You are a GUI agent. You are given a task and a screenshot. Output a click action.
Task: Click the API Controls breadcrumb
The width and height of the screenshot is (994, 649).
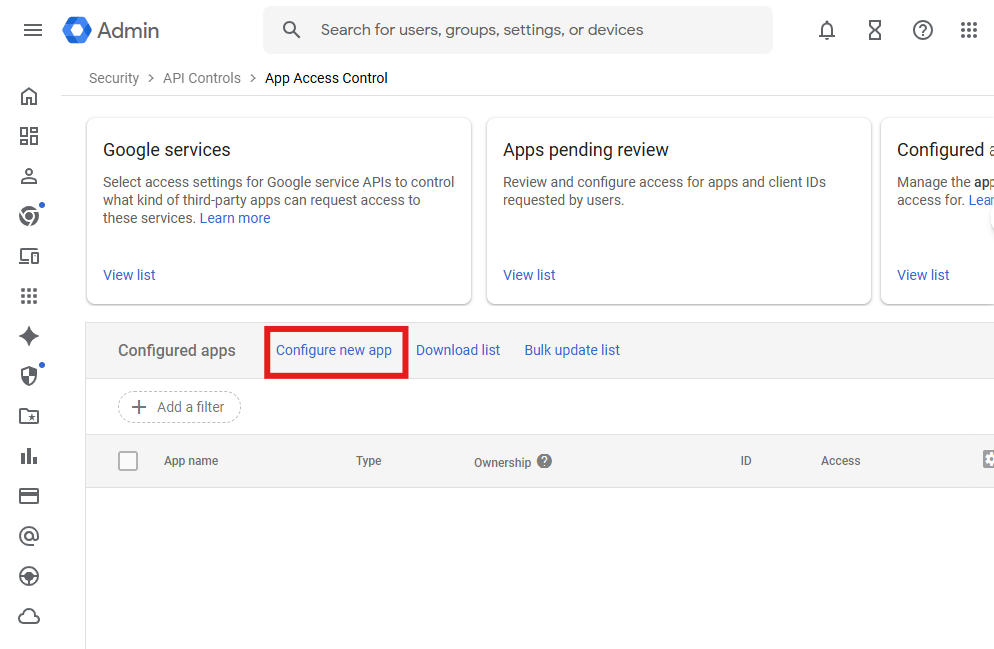click(x=202, y=78)
